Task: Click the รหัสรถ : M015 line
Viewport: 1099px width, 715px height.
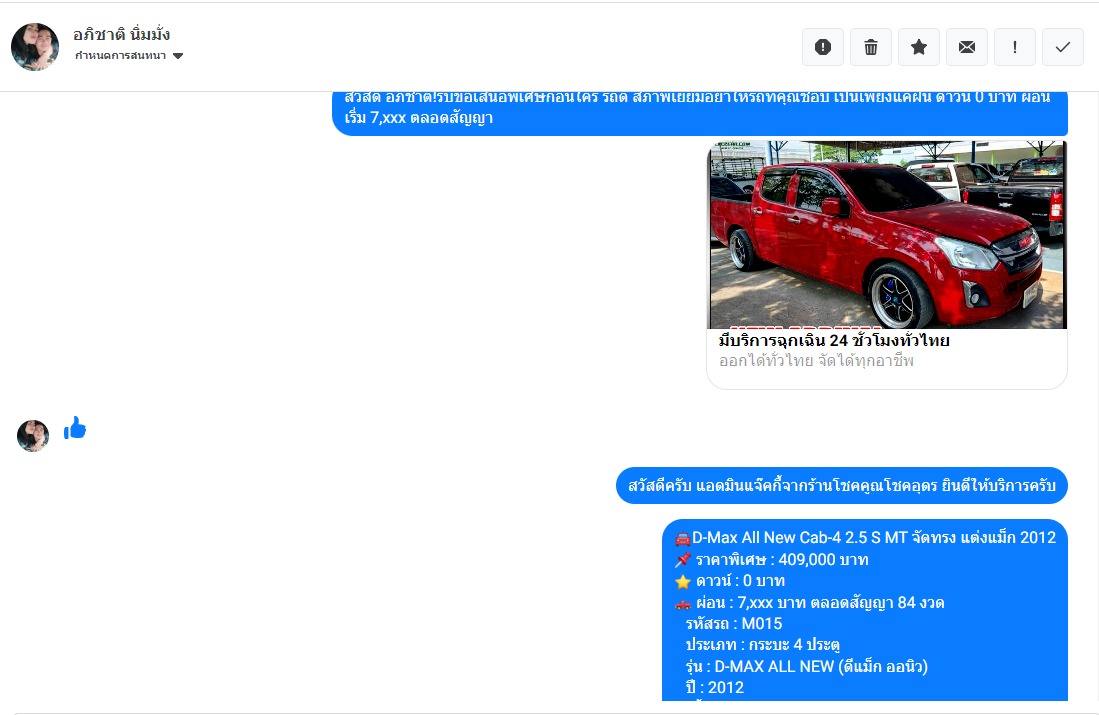Action: click(x=734, y=623)
